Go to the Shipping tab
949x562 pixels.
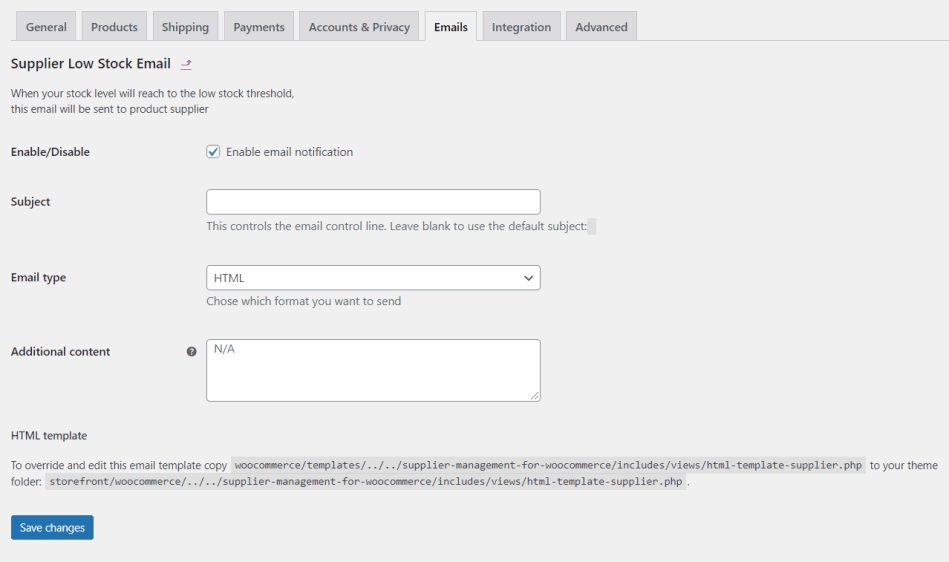coord(185,27)
